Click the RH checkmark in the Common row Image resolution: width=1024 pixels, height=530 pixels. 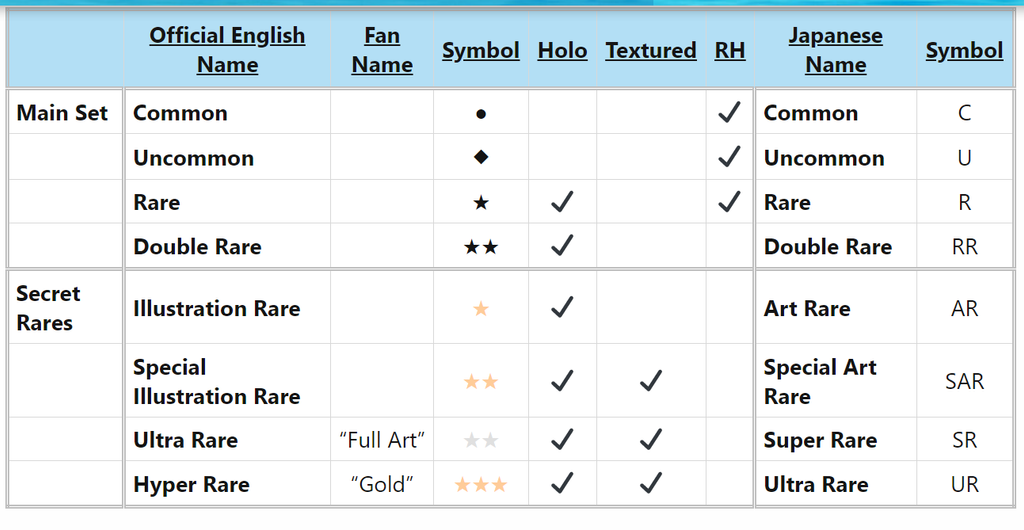click(x=729, y=113)
